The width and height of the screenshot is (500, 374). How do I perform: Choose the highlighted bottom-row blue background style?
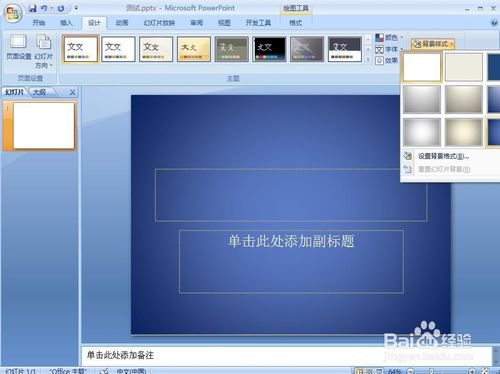(x=494, y=132)
